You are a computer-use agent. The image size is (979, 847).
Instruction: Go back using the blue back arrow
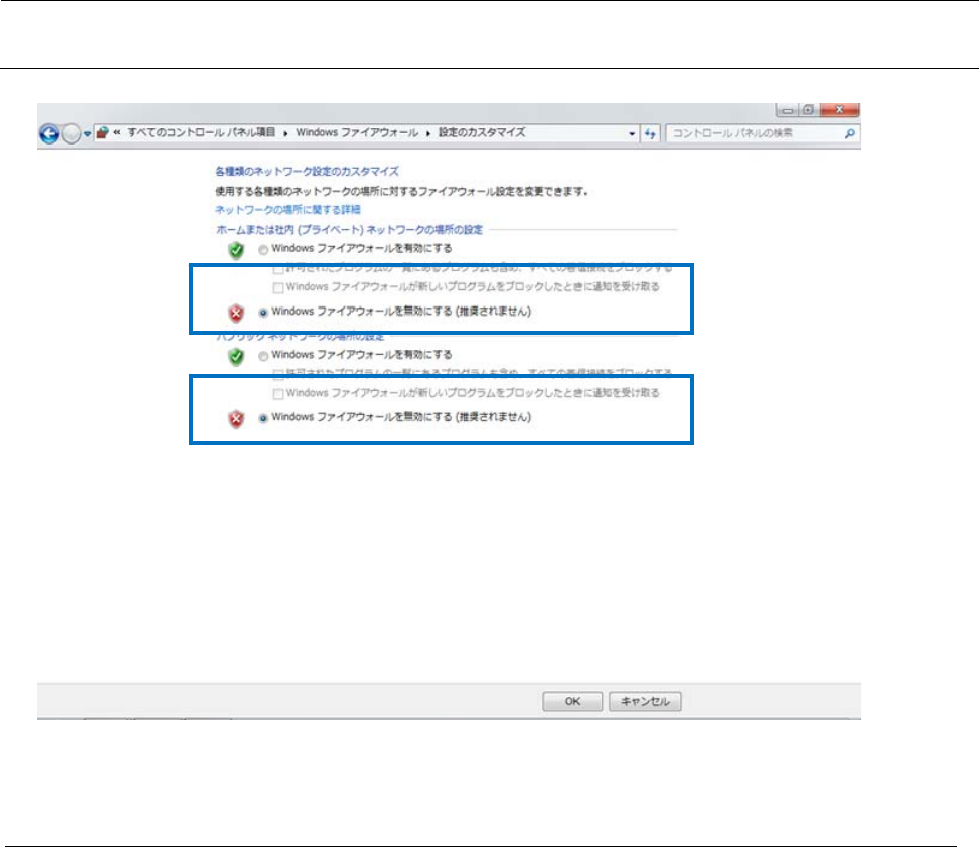click(49, 134)
